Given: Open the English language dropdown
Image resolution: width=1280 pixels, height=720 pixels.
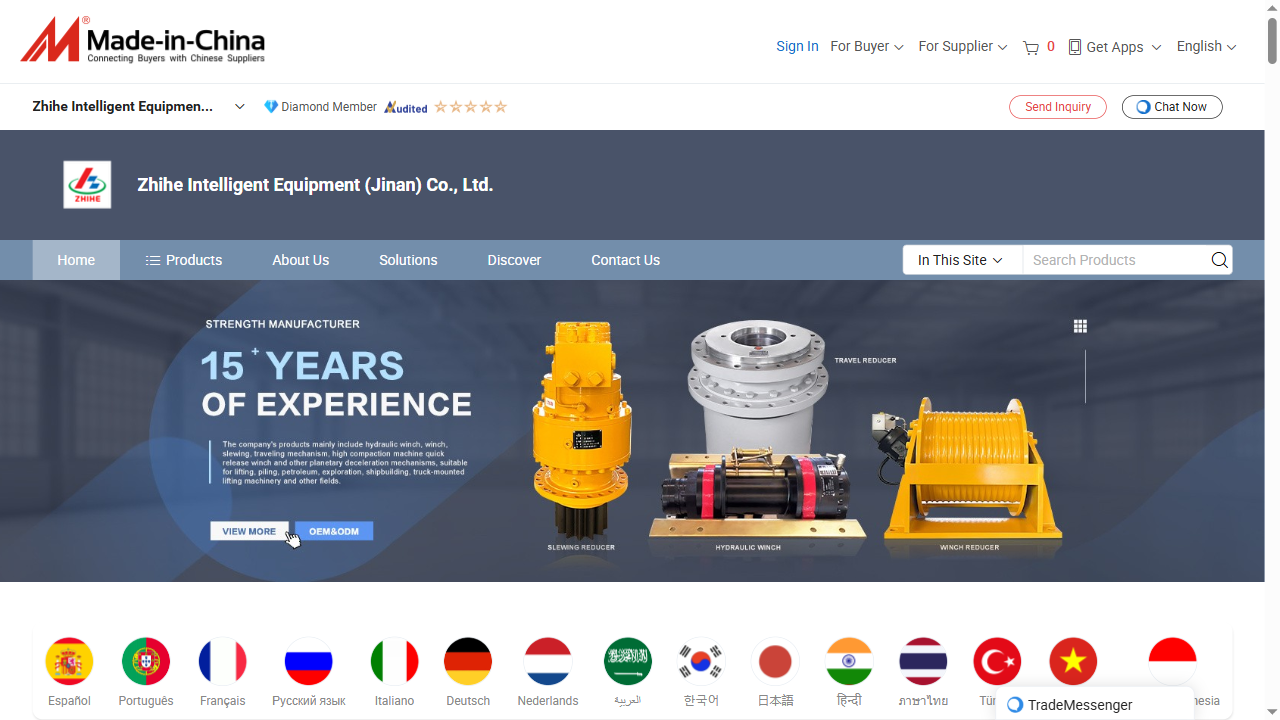Looking at the screenshot, I should coord(1207,47).
